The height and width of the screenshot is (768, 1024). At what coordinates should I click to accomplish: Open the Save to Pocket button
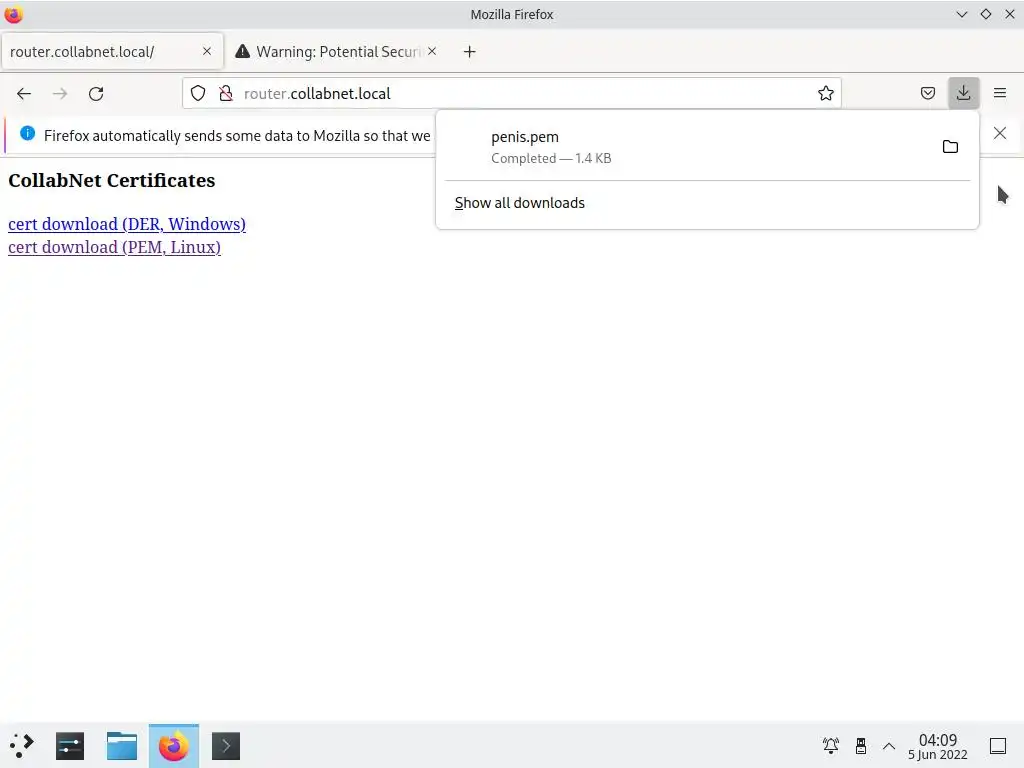pos(927,93)
